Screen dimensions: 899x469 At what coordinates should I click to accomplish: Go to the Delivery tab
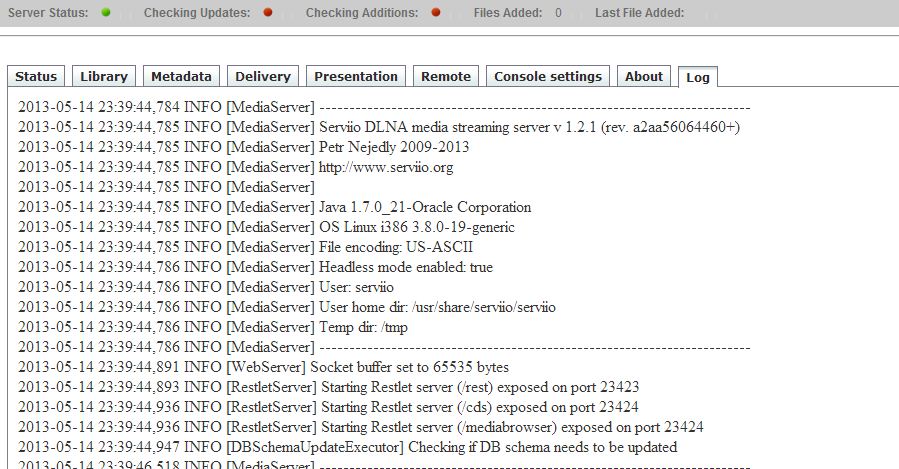(x=262, y=76)
